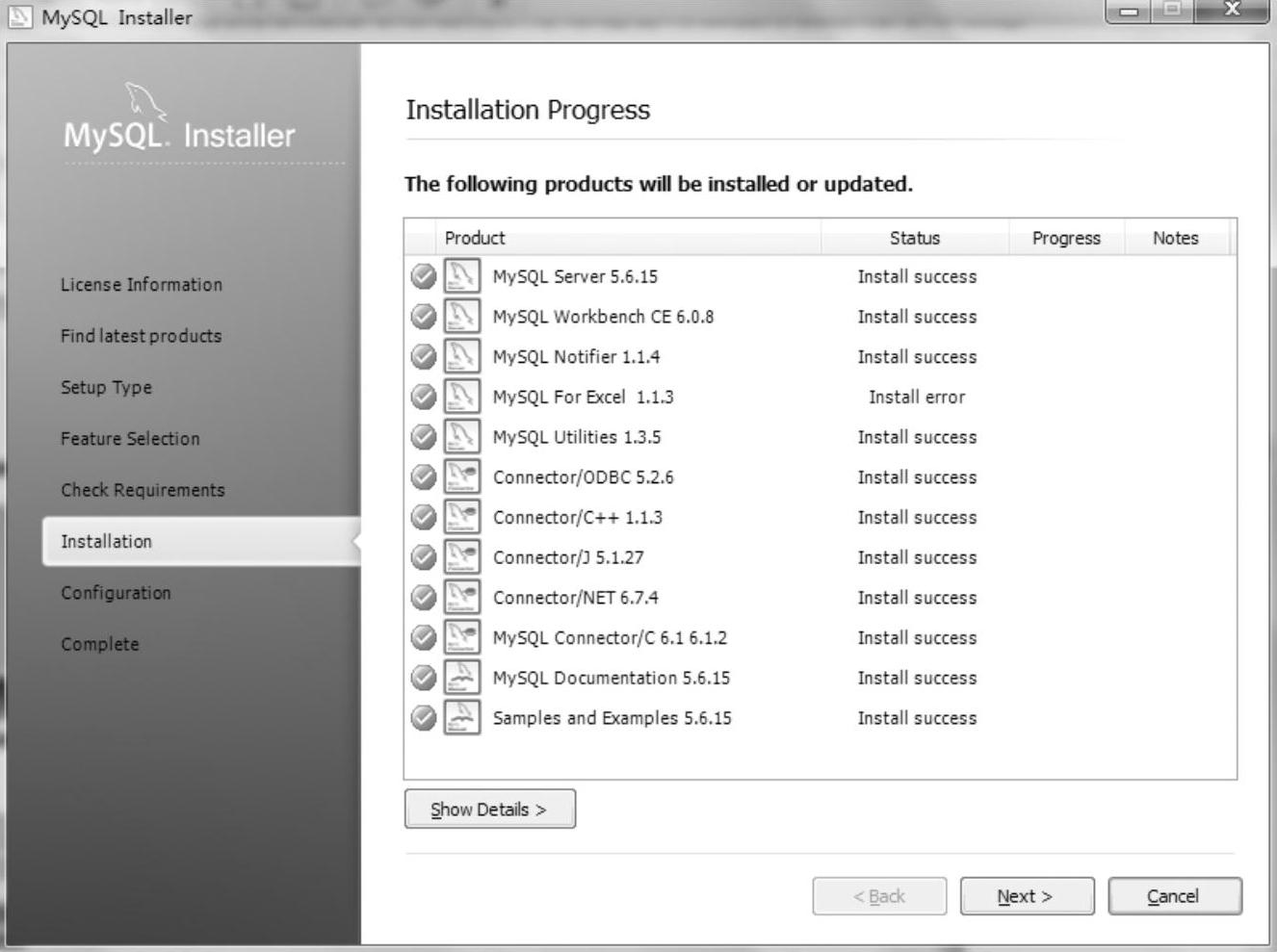Select the MySQL For Excel 1.1.3 row text
This screenshot has width=1277, height=952.
583,397
